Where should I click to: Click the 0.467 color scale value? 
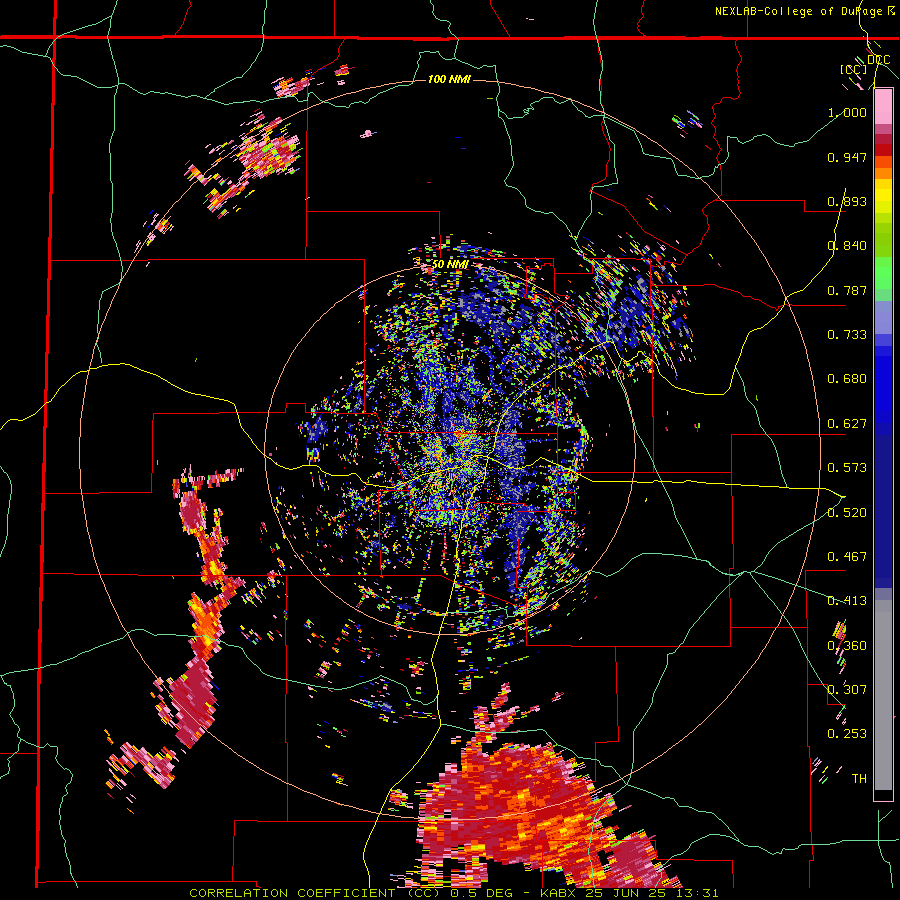[x=847, y=557]
